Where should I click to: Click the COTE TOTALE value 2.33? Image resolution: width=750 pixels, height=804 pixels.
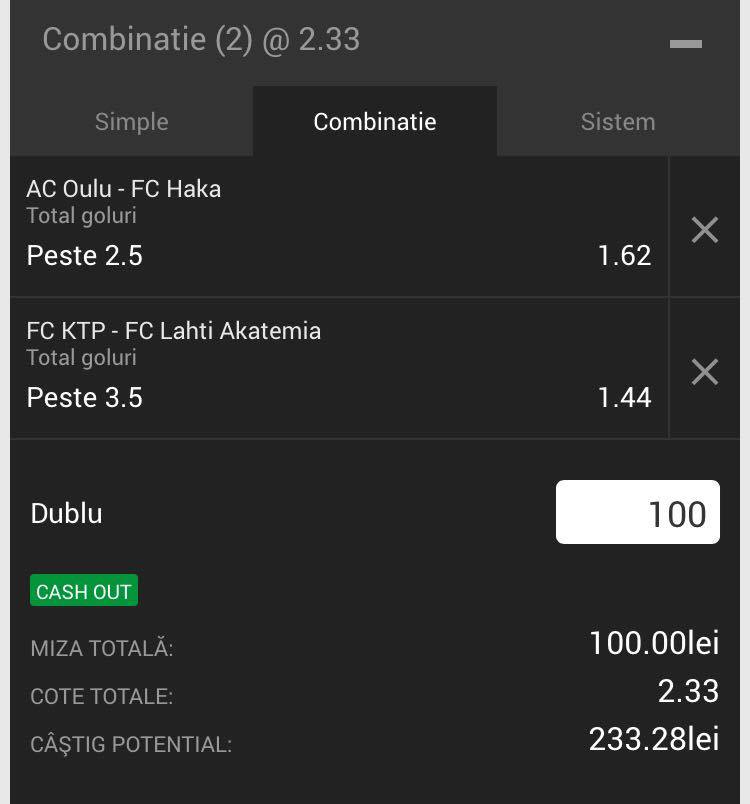(688, 691)
